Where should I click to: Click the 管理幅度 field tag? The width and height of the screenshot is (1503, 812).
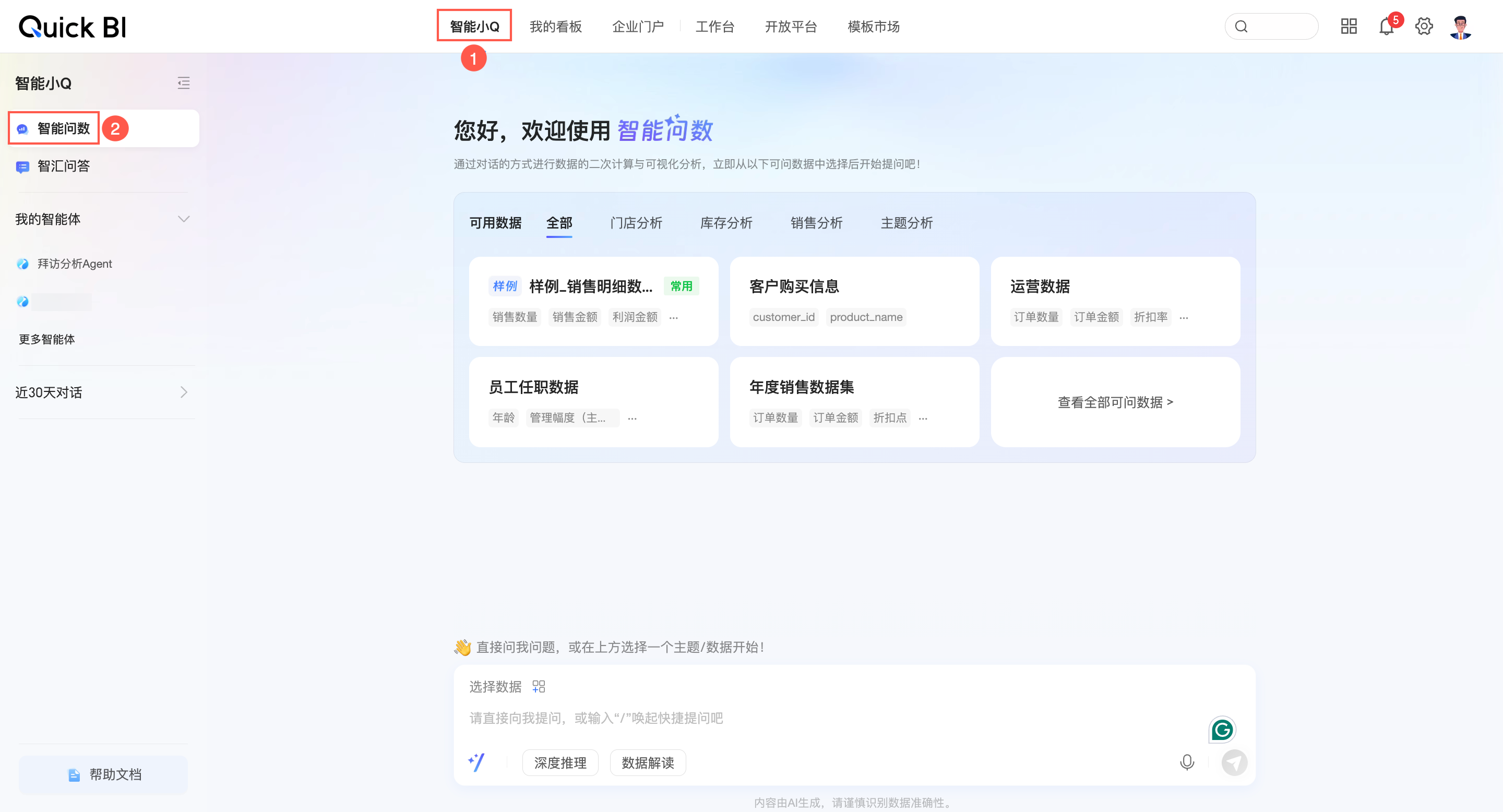click(572, 417)
